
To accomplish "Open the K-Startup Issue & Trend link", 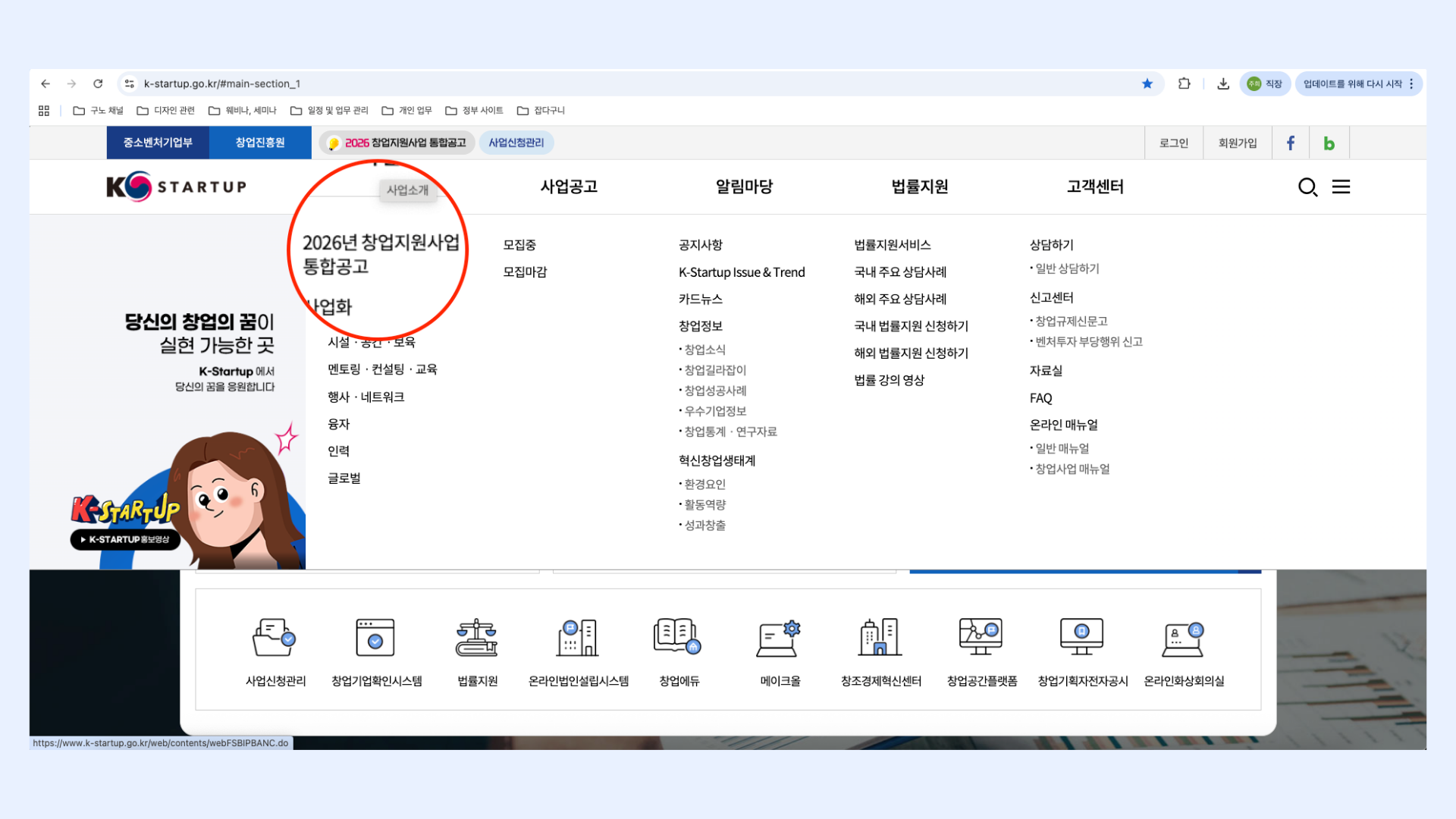I will coord(742,272).
